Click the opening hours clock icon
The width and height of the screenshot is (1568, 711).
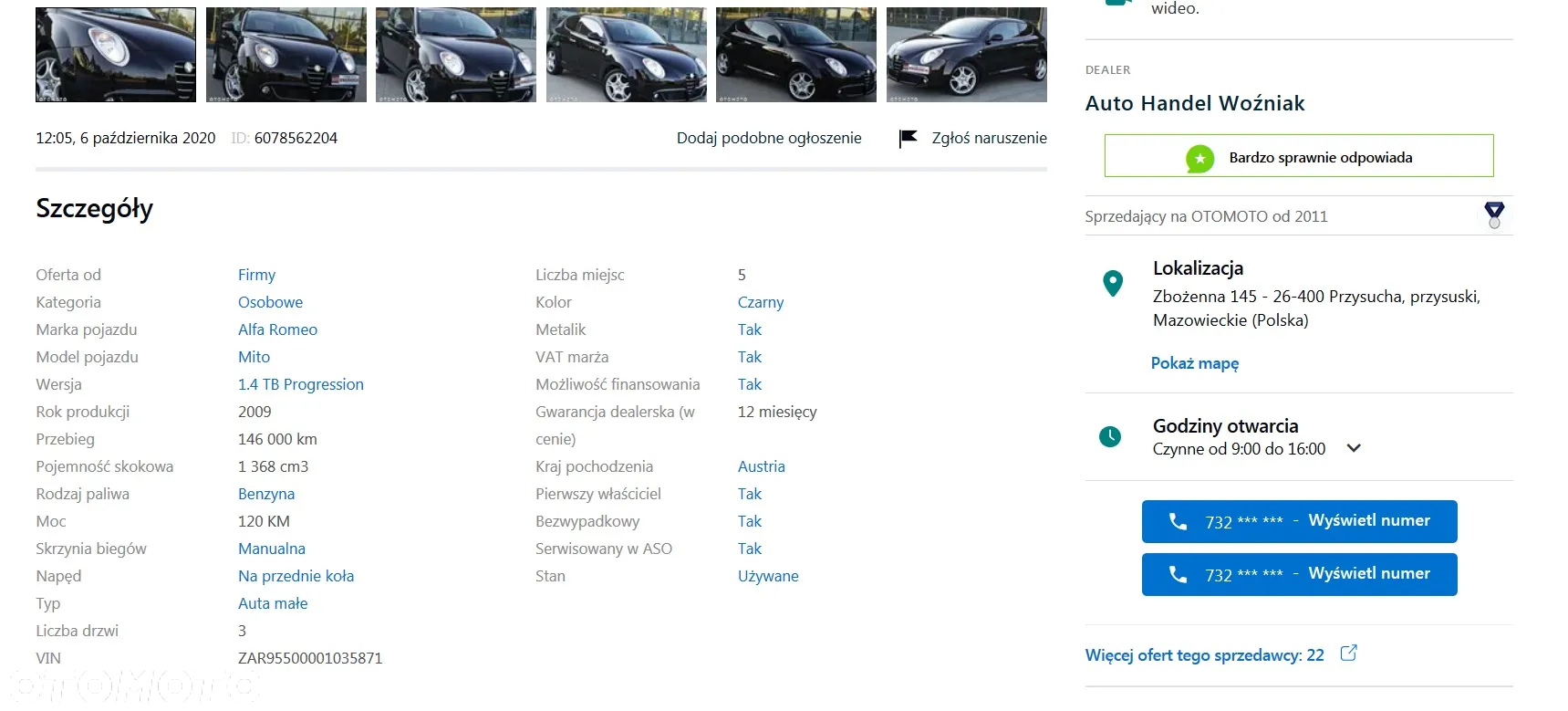(x=1110, y=437)
